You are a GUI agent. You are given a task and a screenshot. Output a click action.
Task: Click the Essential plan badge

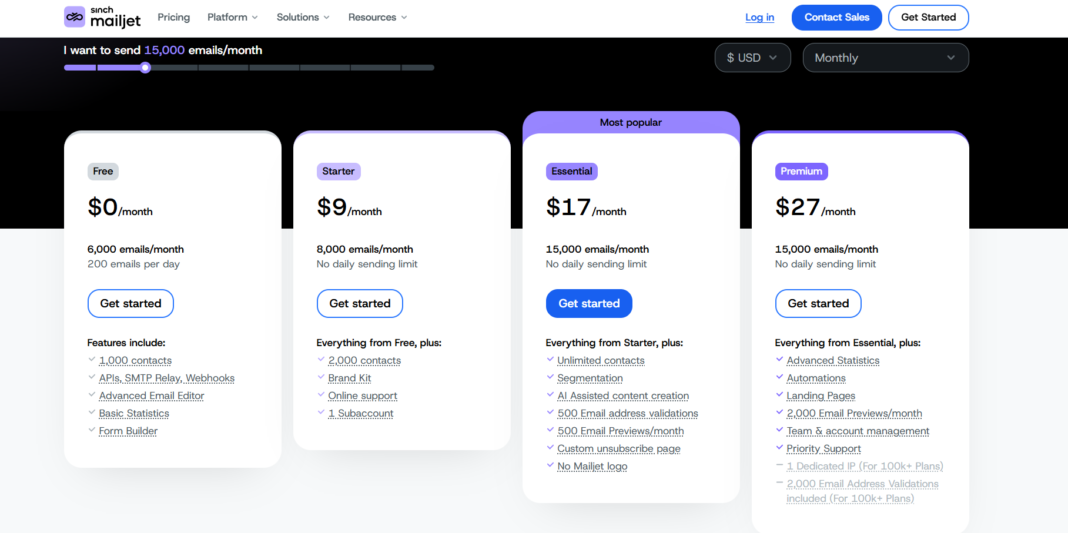coord(571,172)
